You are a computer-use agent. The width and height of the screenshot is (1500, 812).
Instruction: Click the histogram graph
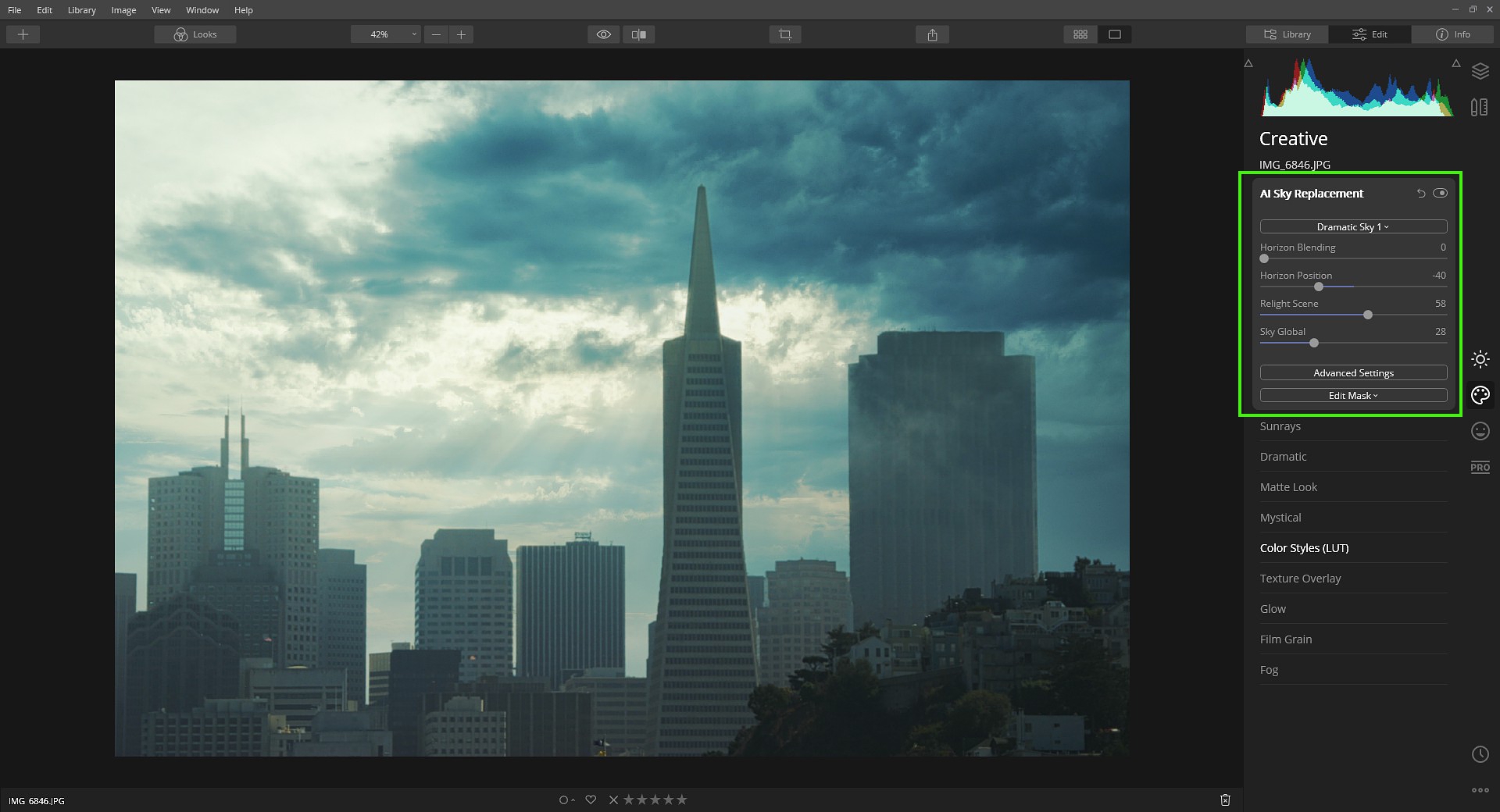[x=1358, y=87]
